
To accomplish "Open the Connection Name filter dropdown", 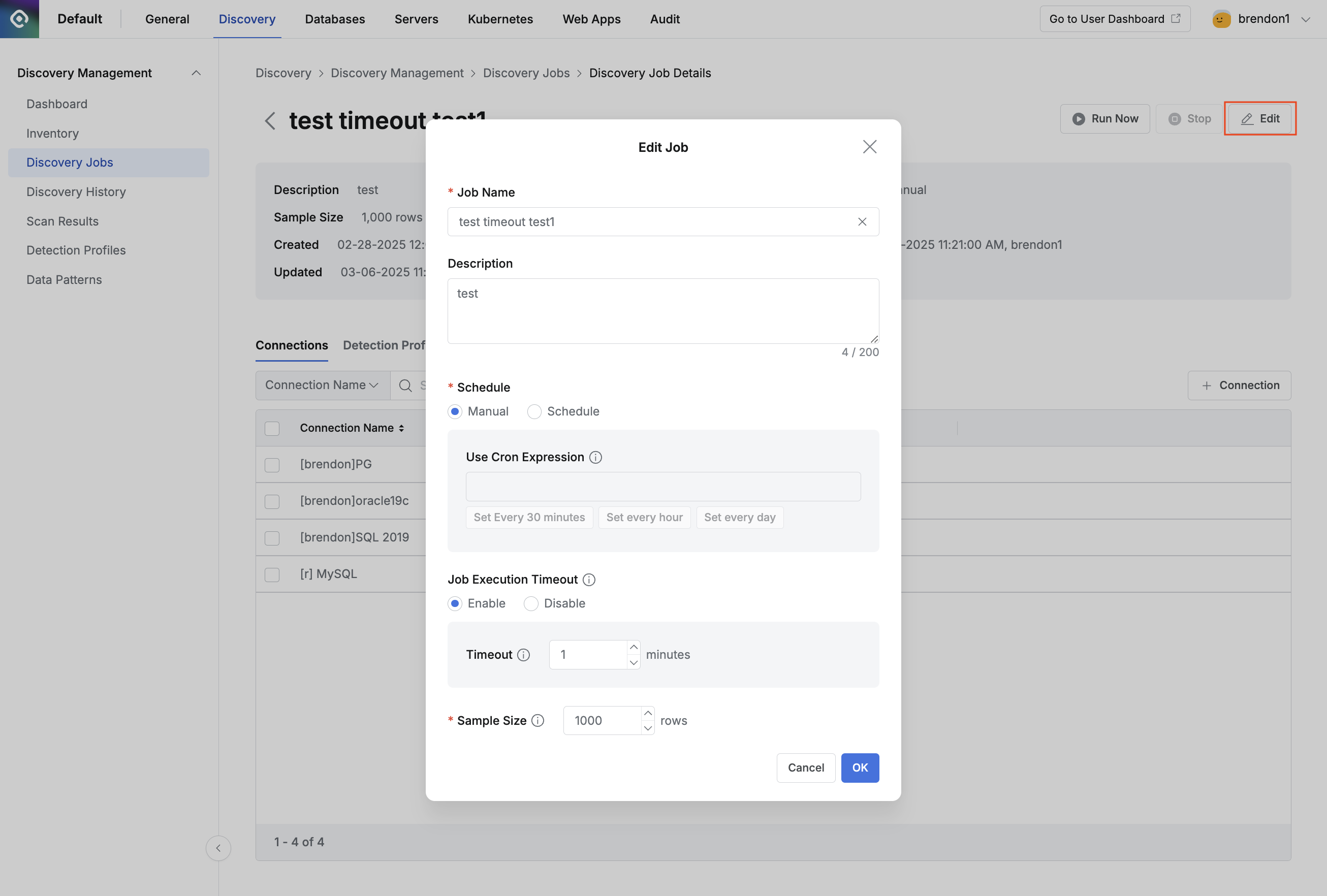I will [322, 385].
